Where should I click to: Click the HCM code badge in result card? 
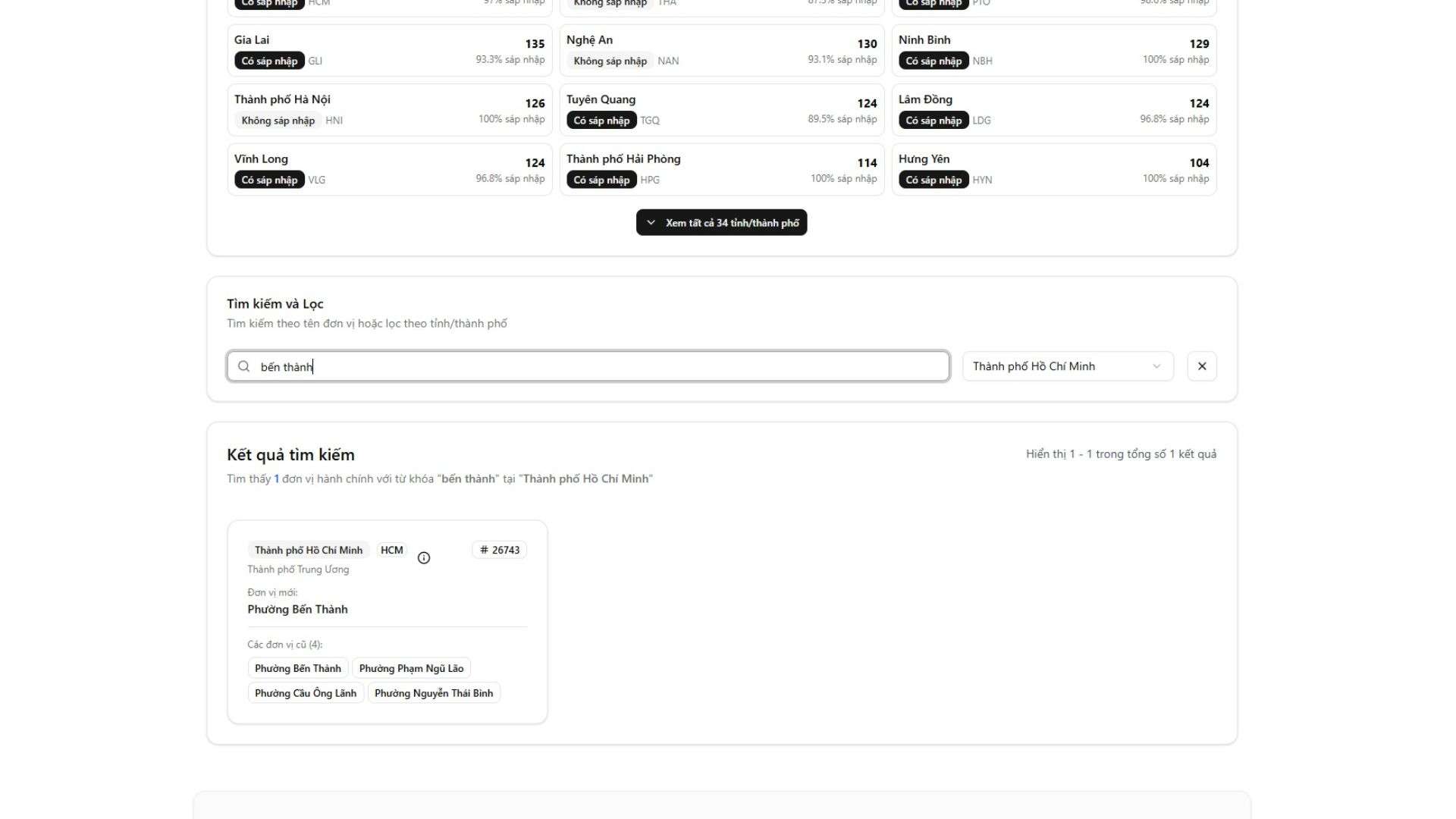[392, 551]
